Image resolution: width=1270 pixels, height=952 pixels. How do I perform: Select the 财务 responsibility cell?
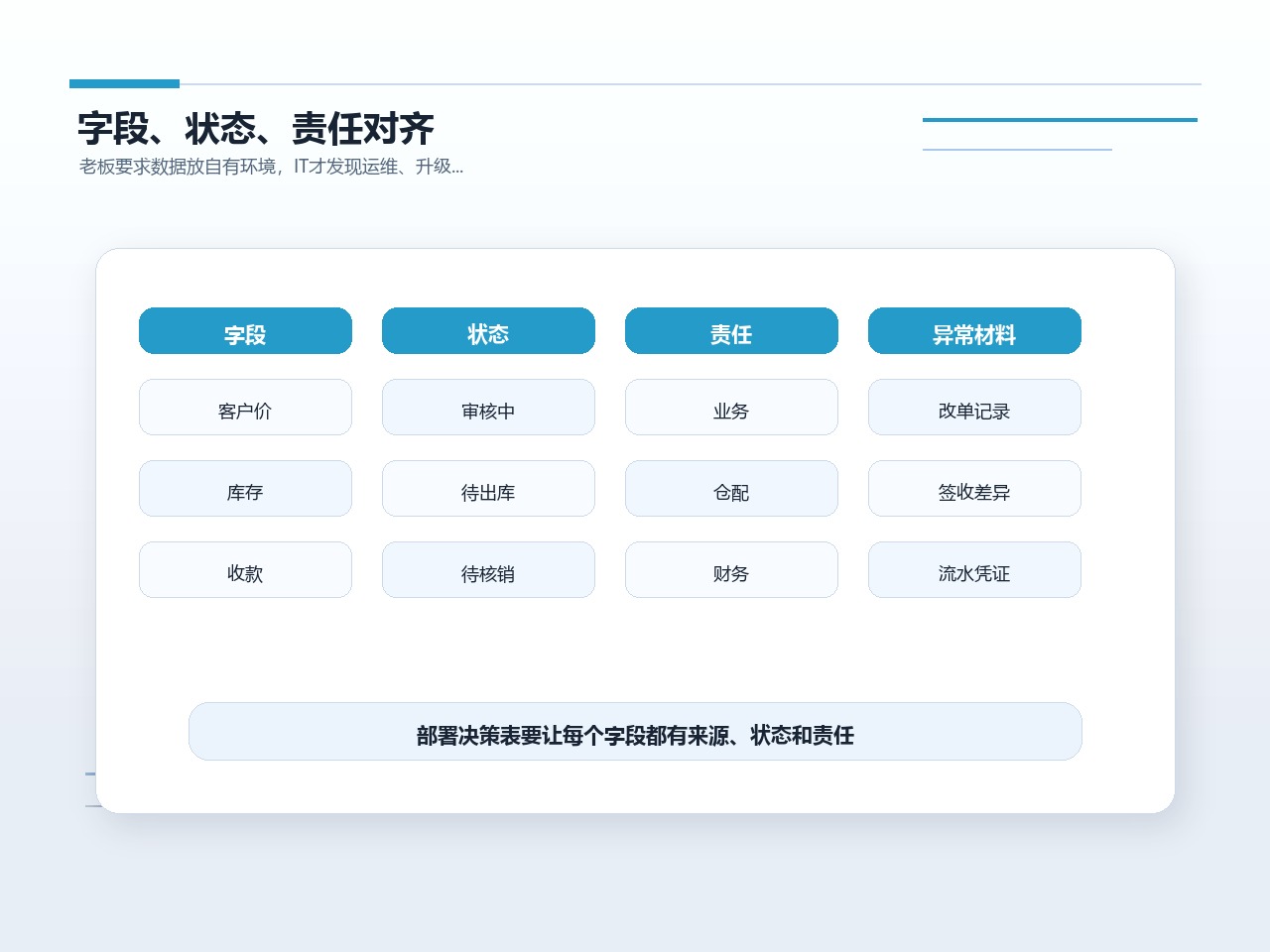point(731,570)
